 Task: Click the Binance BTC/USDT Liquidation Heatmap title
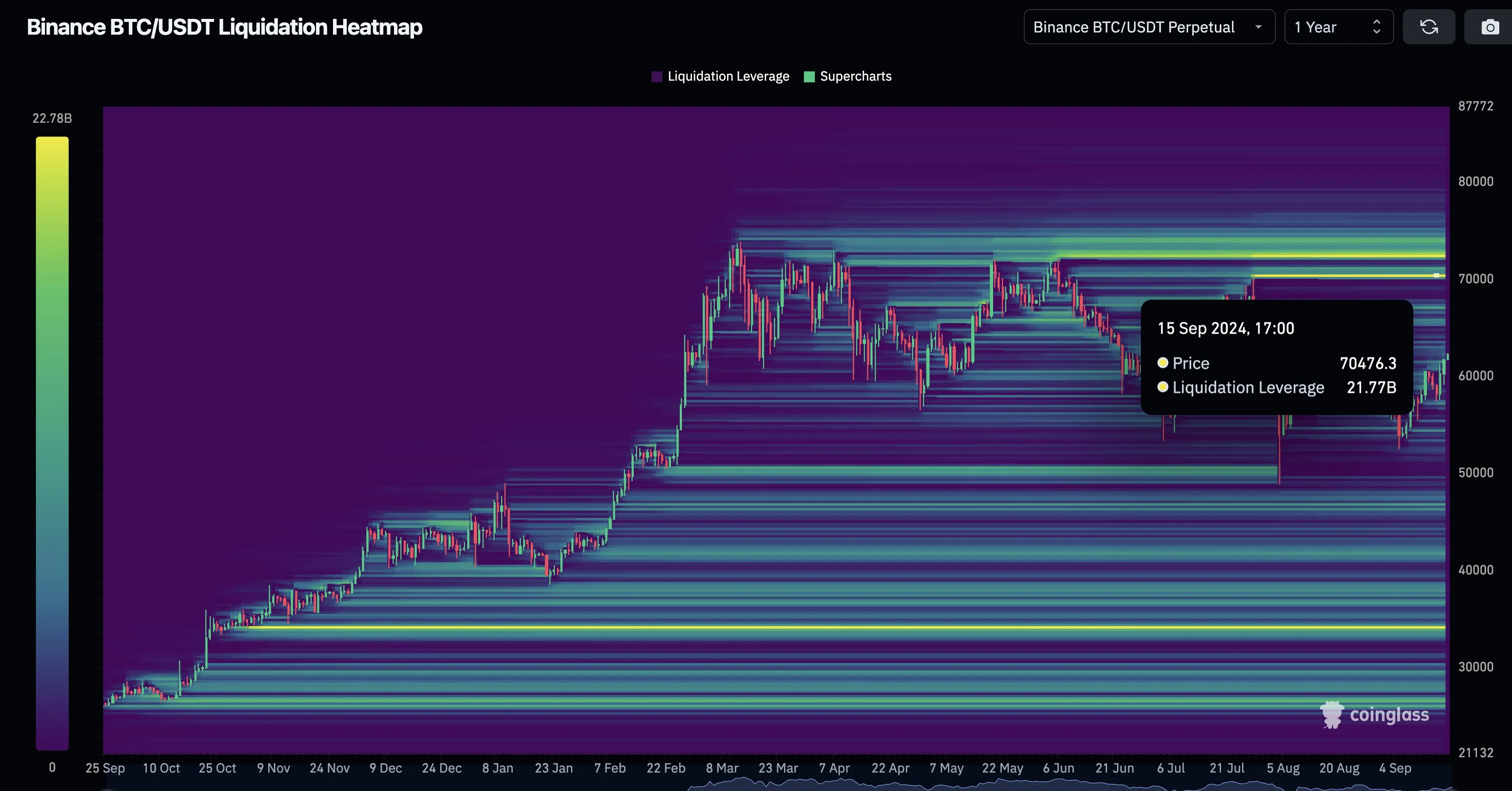click(x=224, y=27)
